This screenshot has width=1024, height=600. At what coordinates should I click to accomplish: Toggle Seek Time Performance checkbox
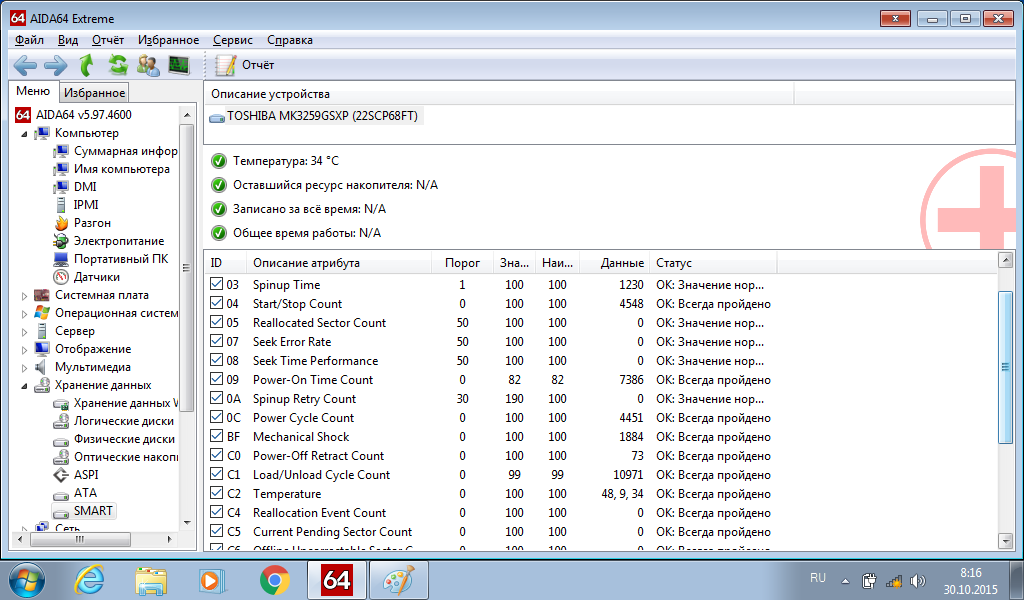216,360
